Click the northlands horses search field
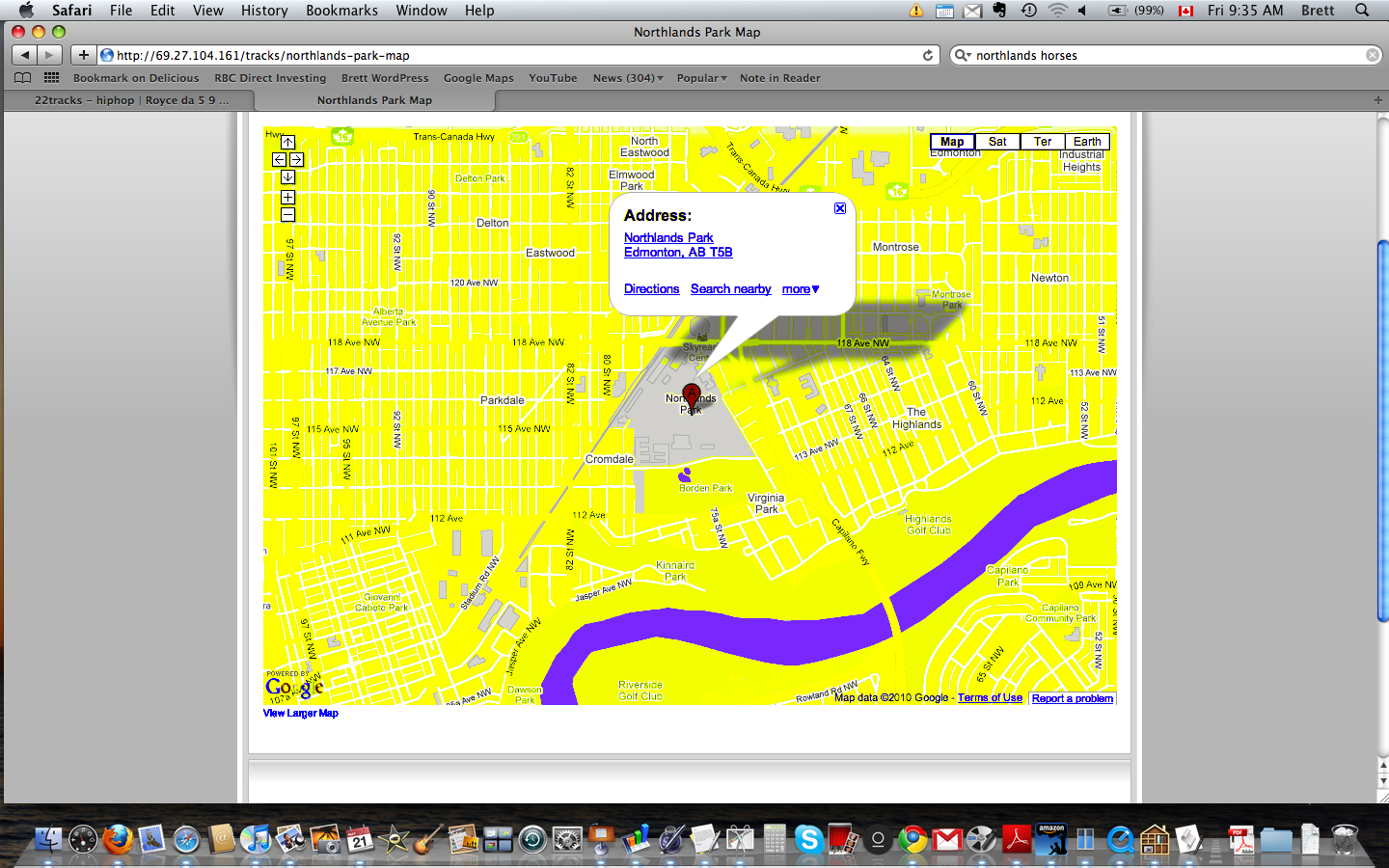The image size is (1389, 868). pyautogui.click(x=1167, y=55)
